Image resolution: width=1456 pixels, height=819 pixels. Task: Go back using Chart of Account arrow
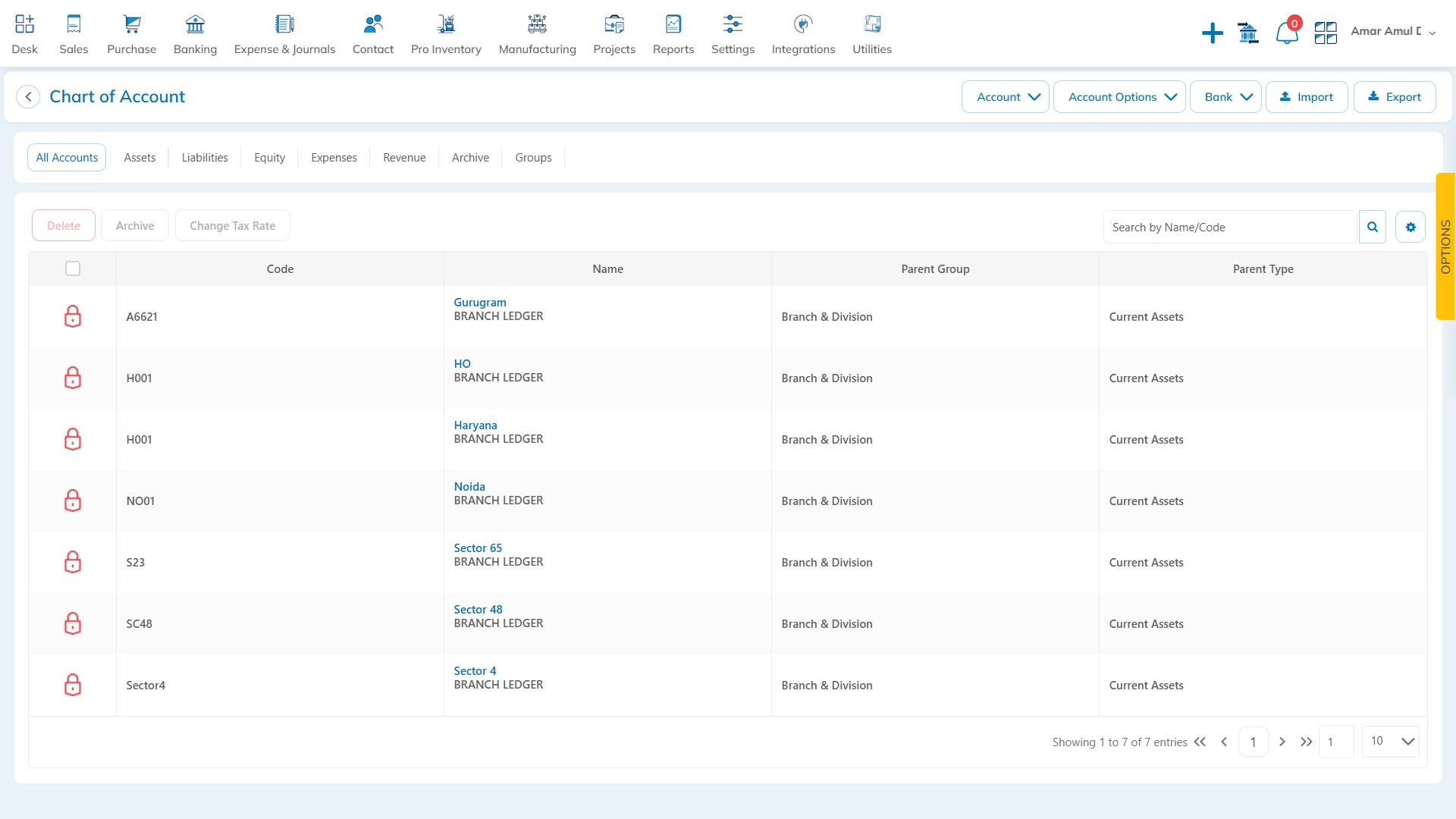tap(28, 97)
